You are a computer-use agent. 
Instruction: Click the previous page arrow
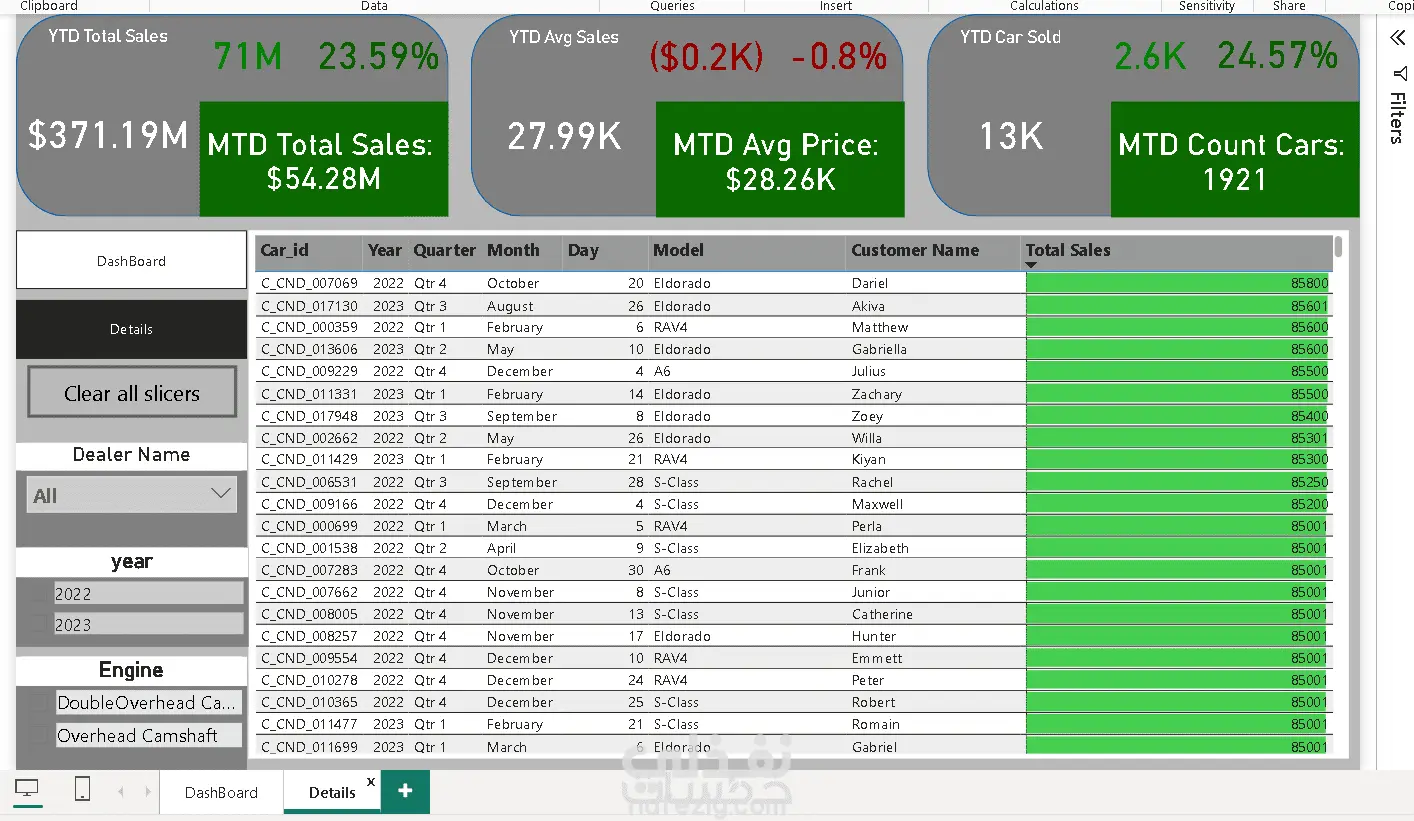121,791
